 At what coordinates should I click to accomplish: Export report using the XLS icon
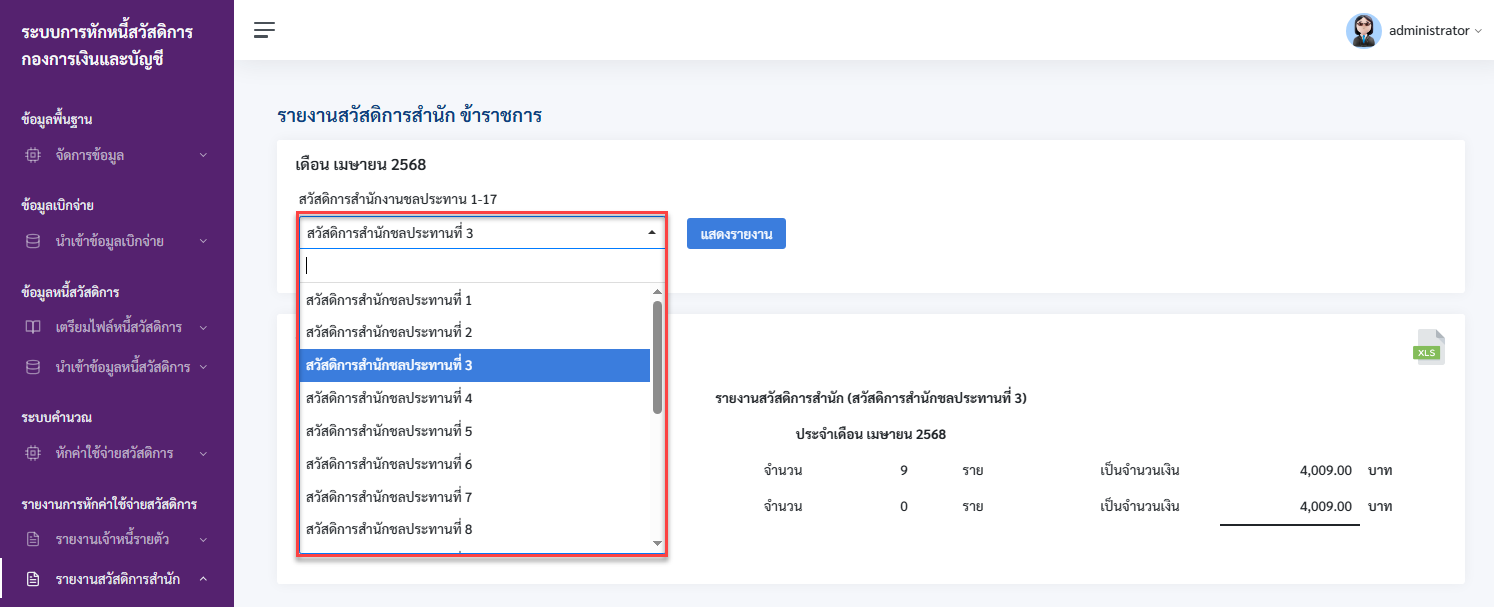1429,347
